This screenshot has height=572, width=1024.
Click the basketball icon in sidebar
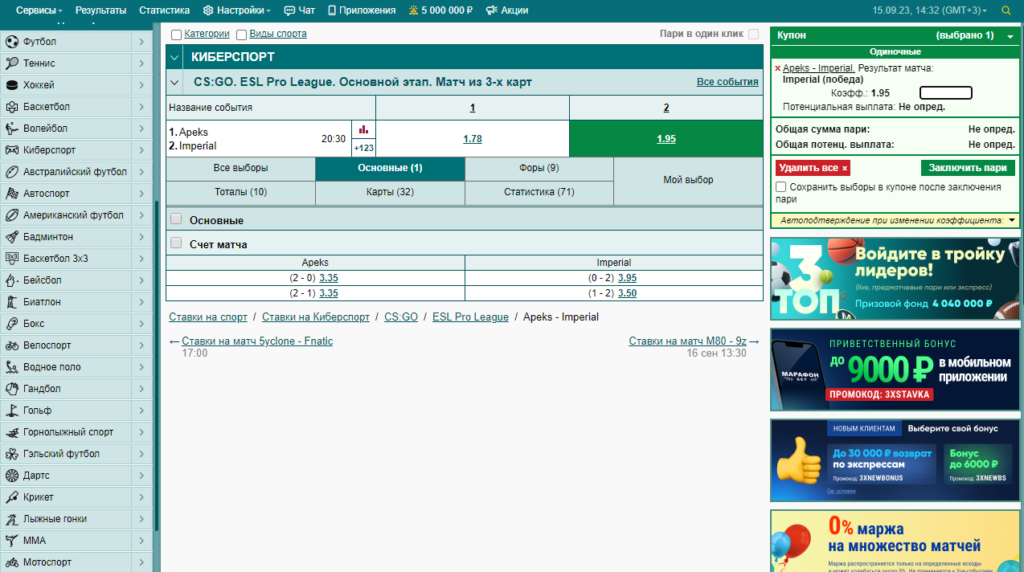[12, 106]
